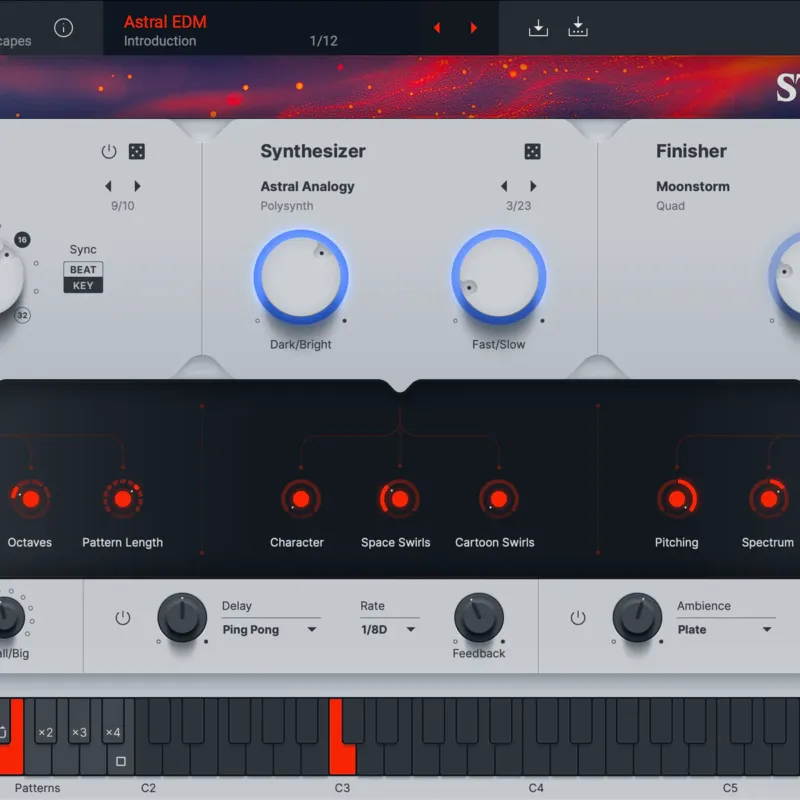The width and height of the screenshot is (800, 800).
Task: Open the Plate ambience type dropdown
Action: [x=724, y=630]
